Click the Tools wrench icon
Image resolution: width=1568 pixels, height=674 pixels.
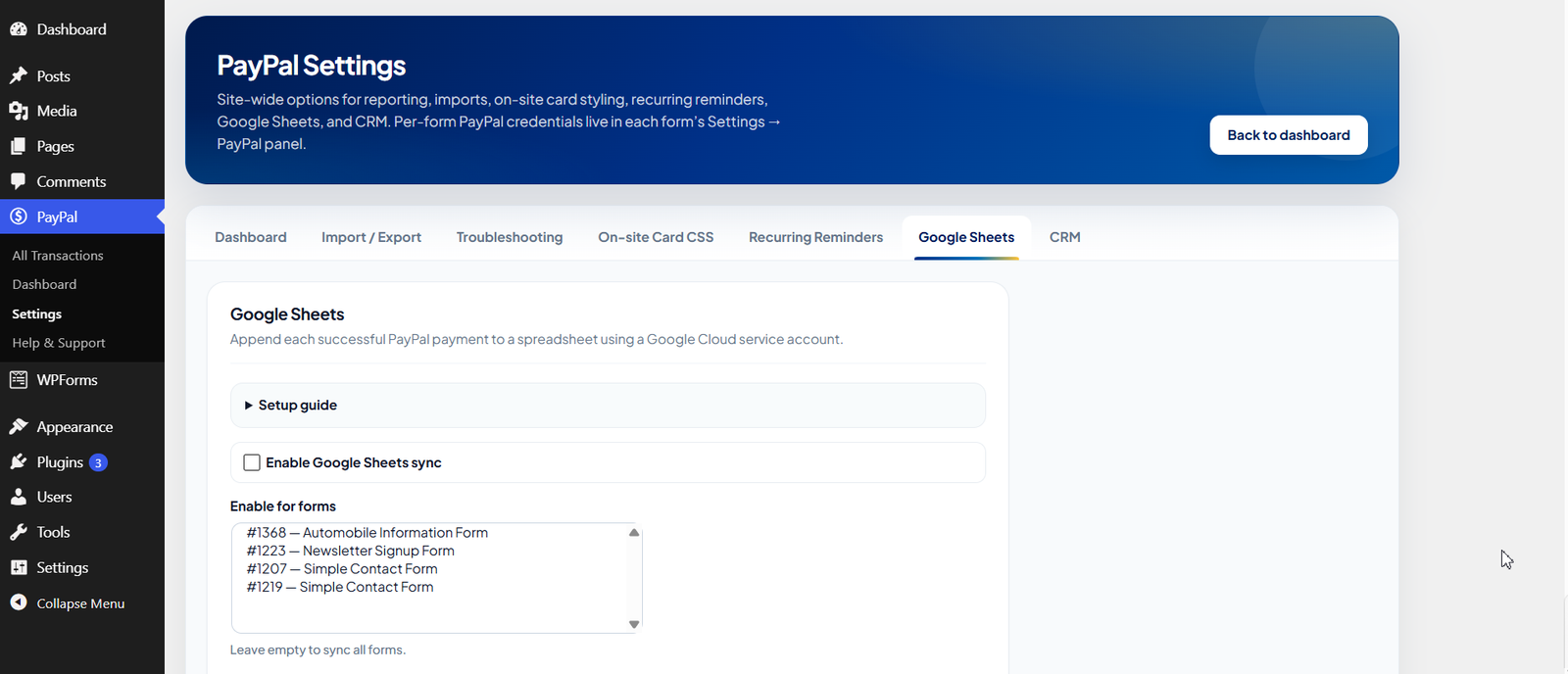tap(19, 532)
